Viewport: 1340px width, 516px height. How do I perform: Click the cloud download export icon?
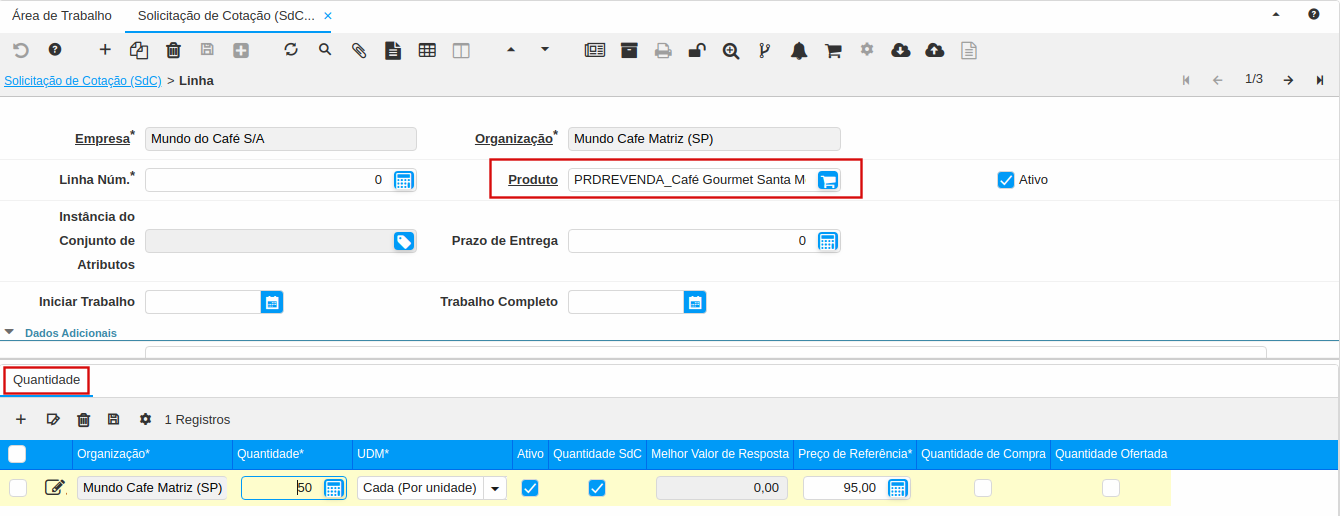click(901, 50)
